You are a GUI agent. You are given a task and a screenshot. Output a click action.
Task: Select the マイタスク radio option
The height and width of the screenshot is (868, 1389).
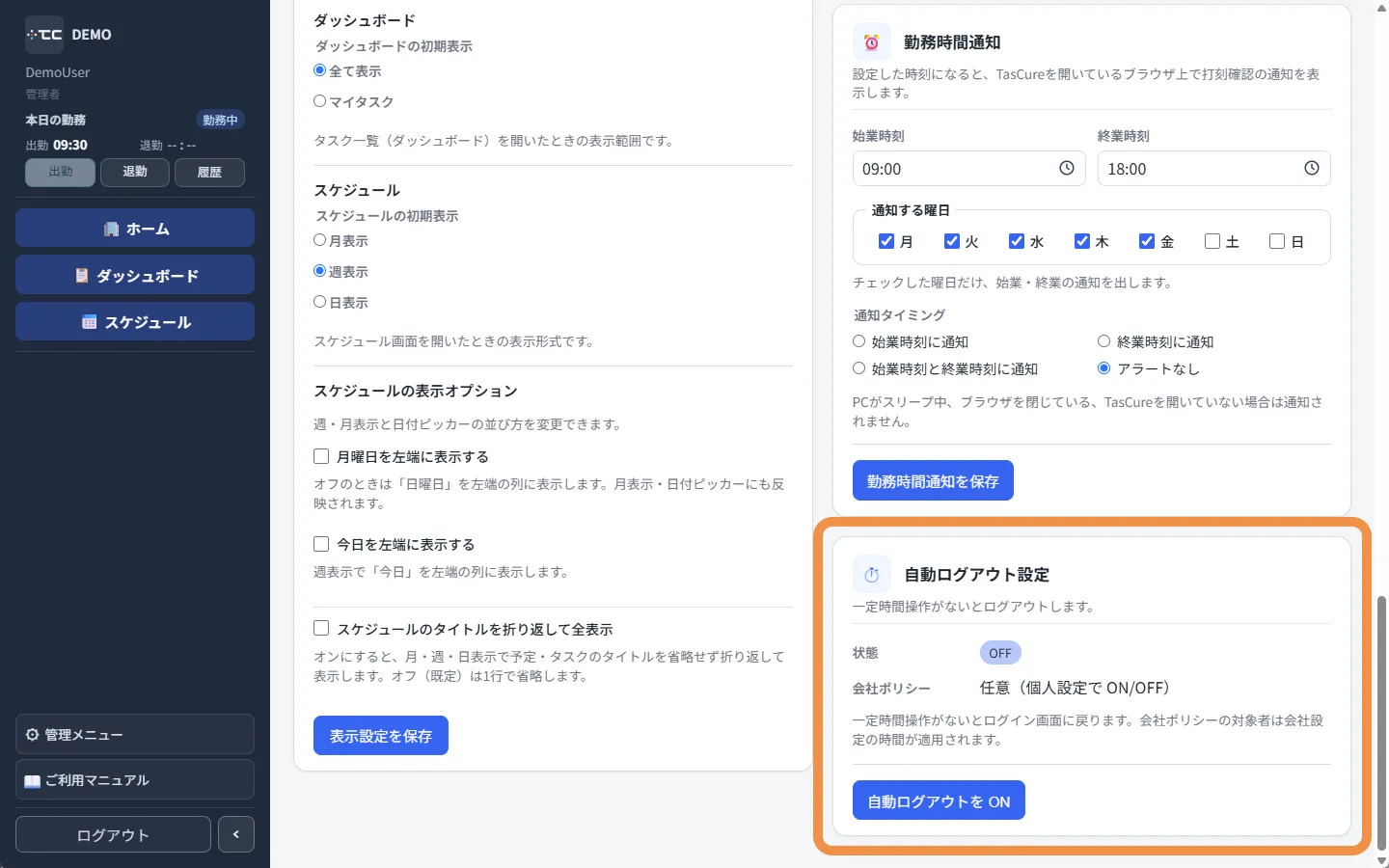(320, 101)
